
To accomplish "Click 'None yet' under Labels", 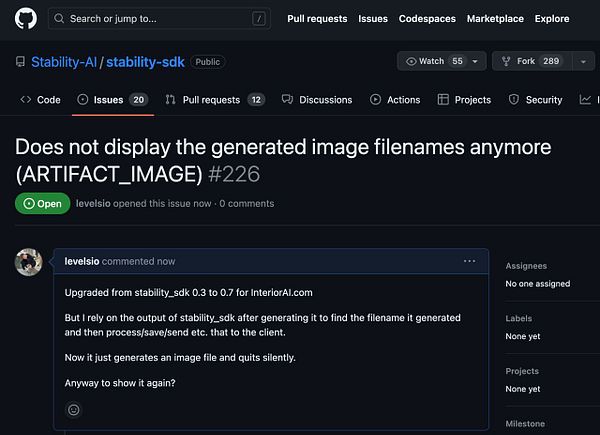I will click(x=523, y=336).
